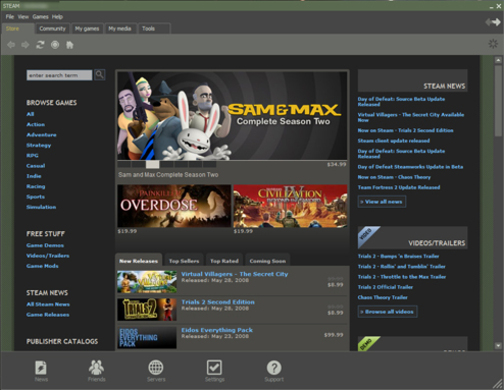504x390 pixels.
Task: Open the Games menu
Action: 40,17
